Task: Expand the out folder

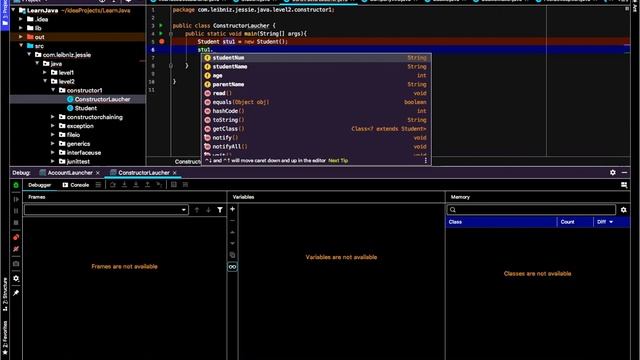Action: pos(21,37)
